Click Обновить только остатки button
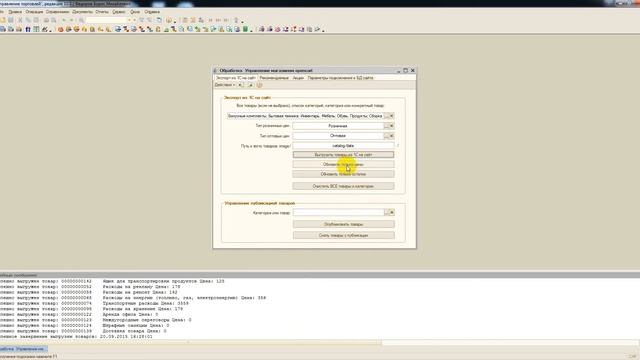Screen dimensions: 640x360 343,174
